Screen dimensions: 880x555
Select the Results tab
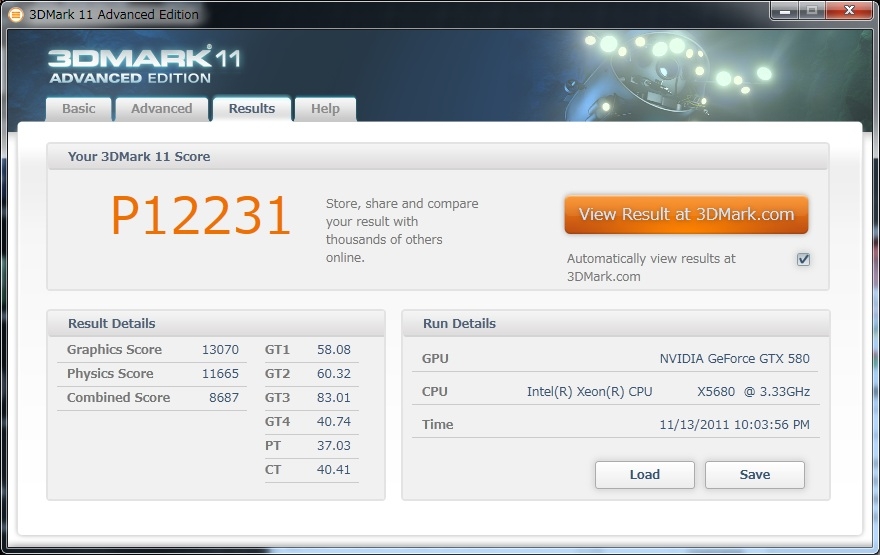pos(252,108)
